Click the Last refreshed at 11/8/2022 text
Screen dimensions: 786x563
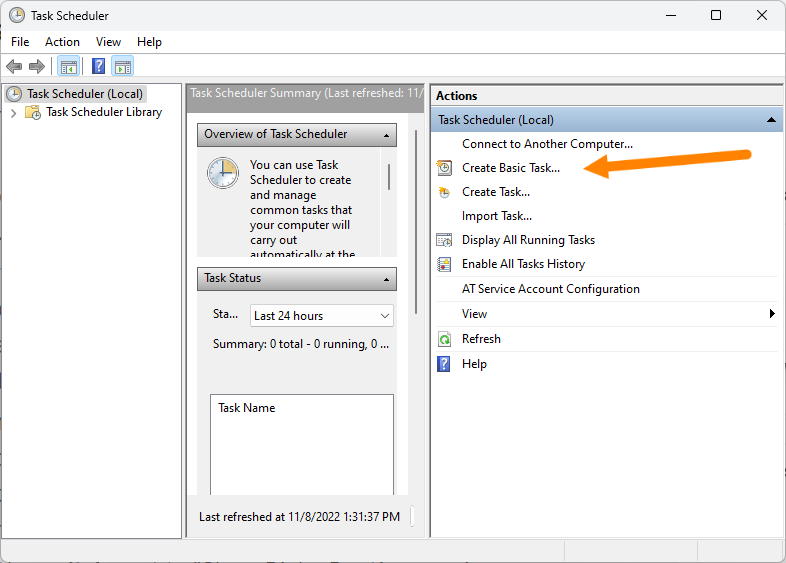pos(299,517)
